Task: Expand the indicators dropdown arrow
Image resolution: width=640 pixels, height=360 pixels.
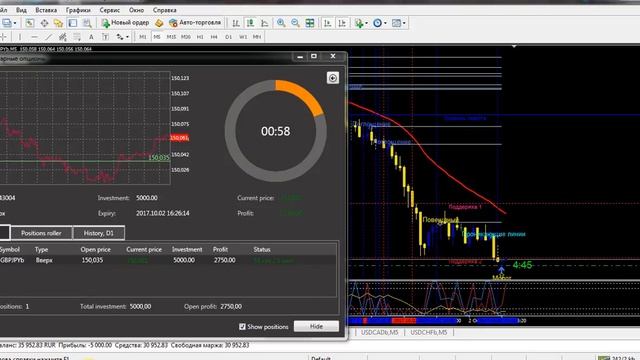Action: click(x=366, y=23)
